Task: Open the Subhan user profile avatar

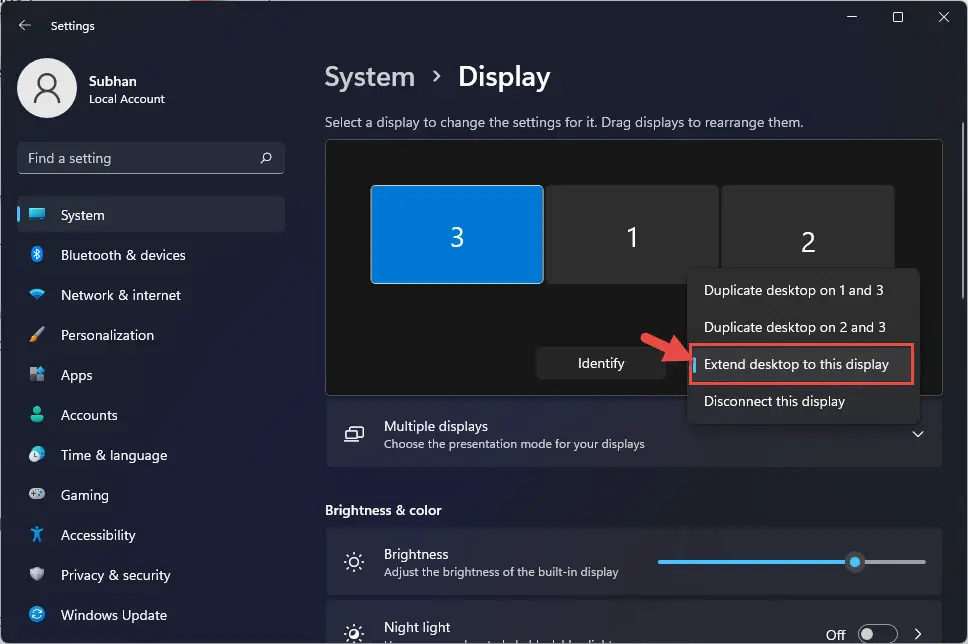Action: tap(47, 88)
